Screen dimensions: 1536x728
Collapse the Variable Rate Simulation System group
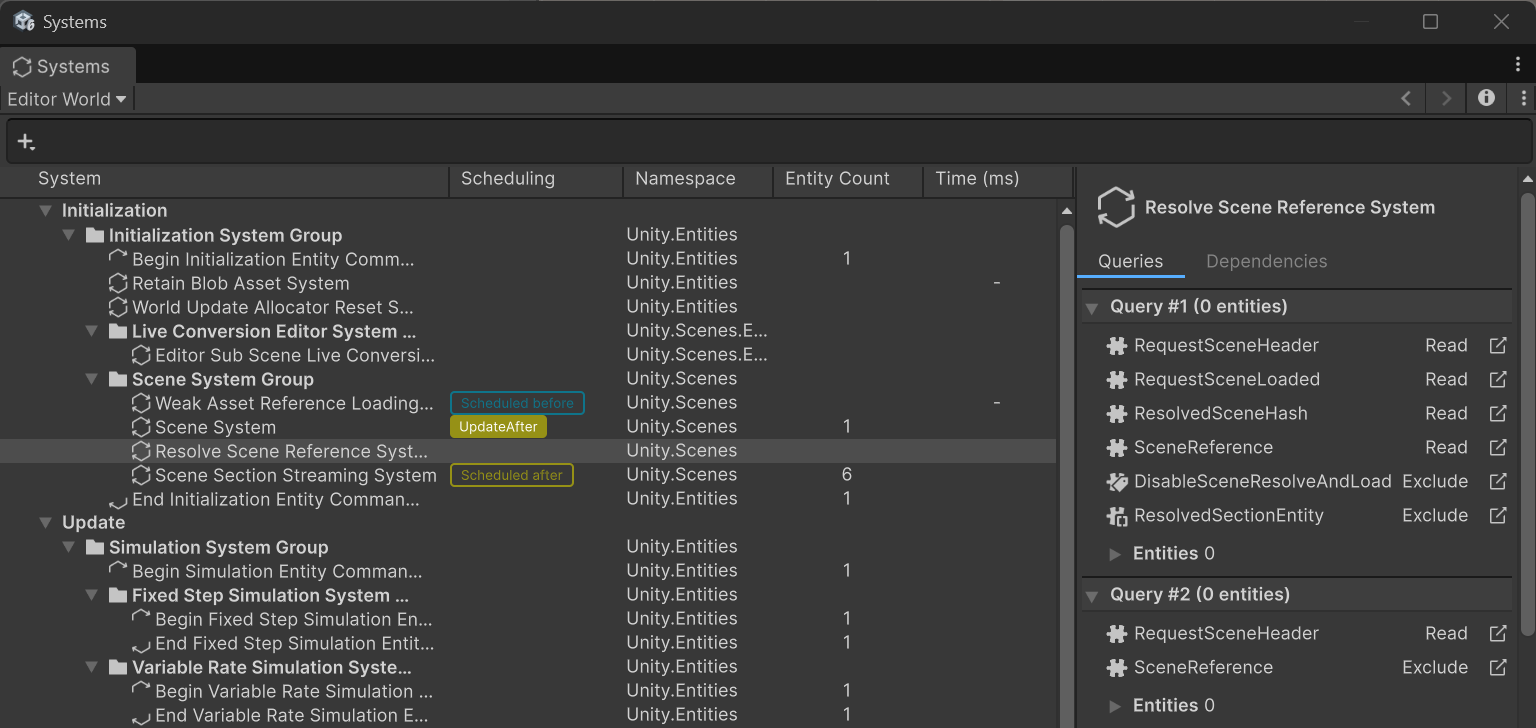click(x=92, y=667)
